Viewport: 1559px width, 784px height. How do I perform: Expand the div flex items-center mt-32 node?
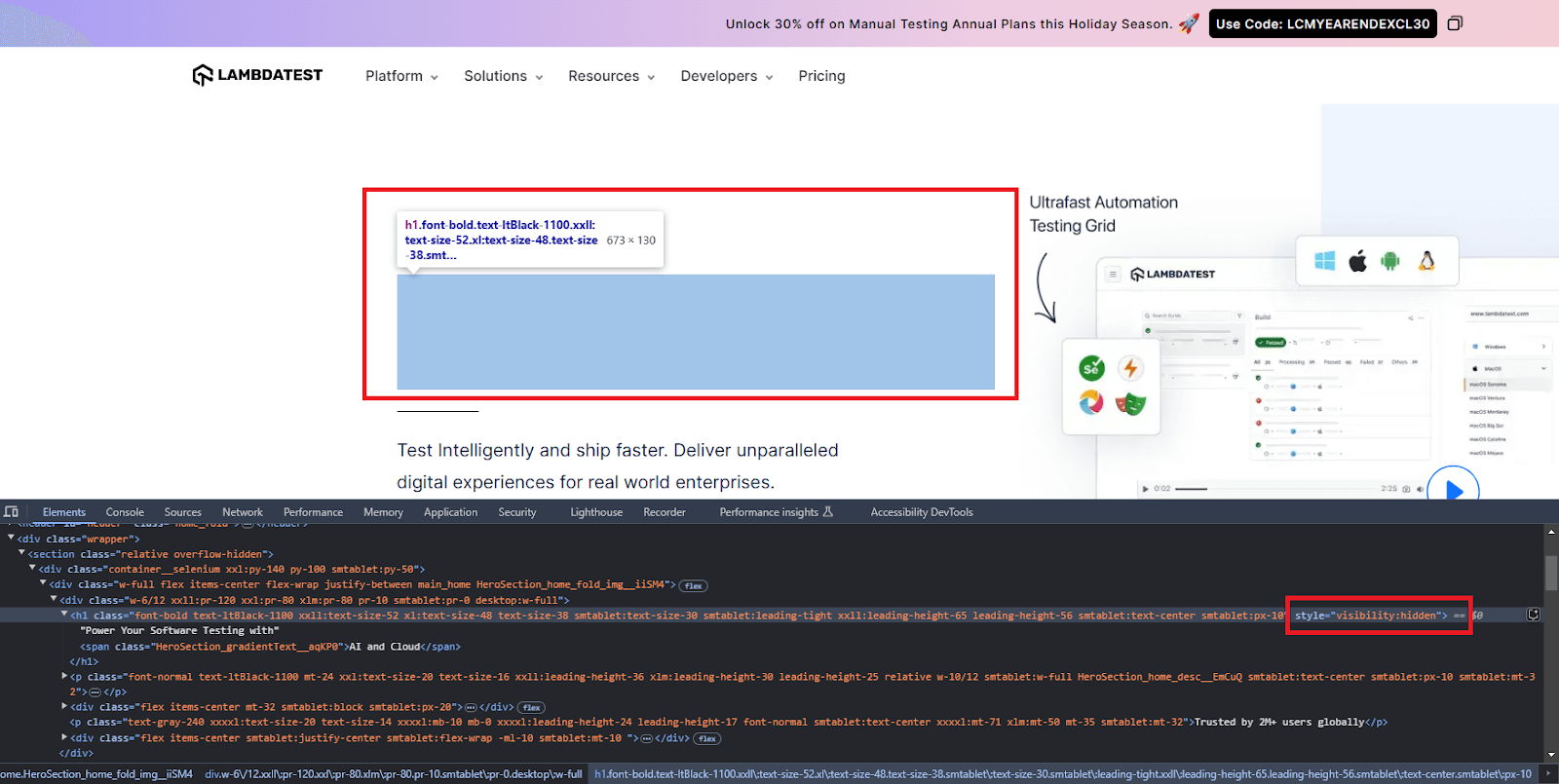click(x=64, y=706)
